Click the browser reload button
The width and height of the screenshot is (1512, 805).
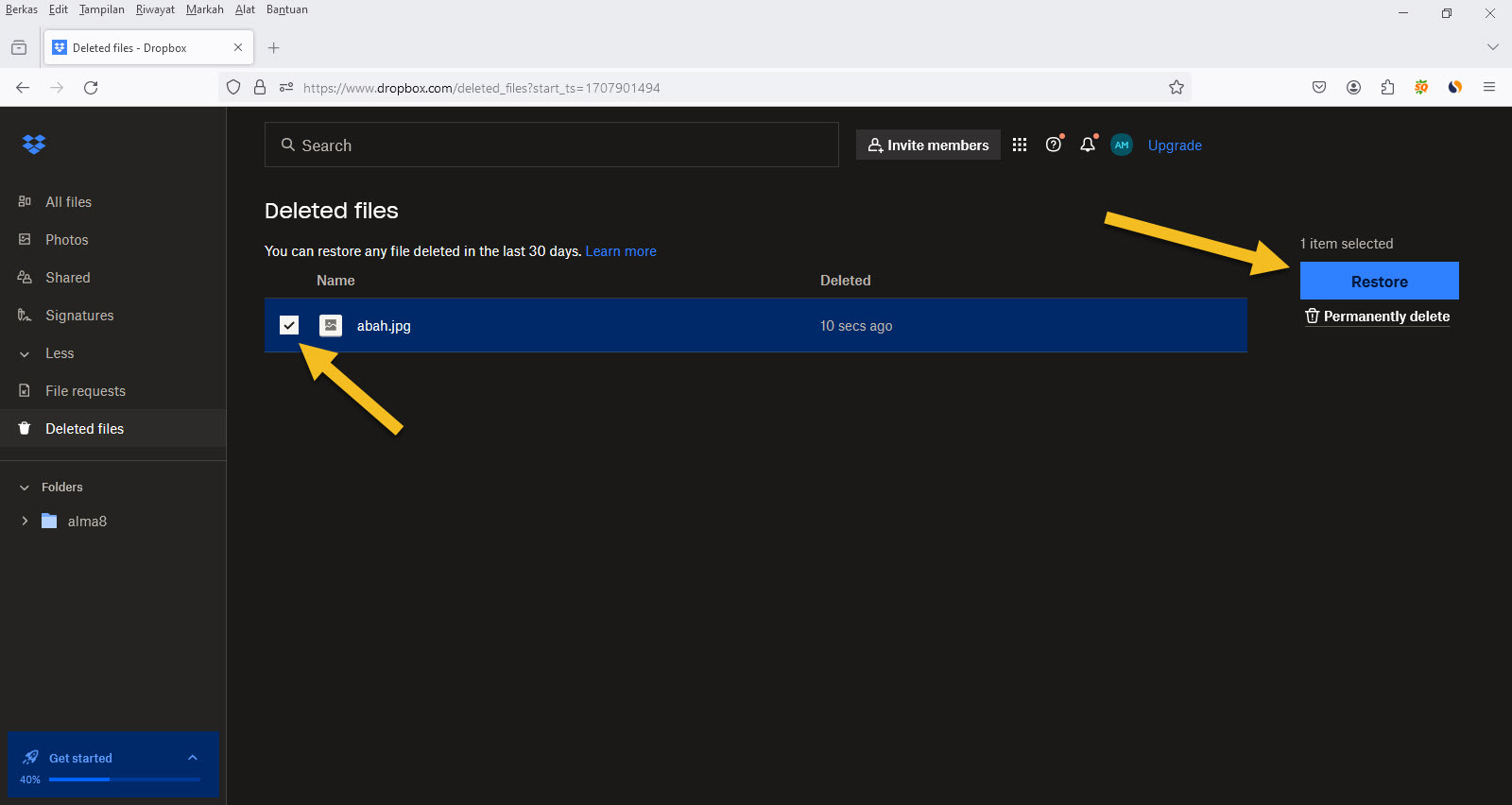coord(91,87)
